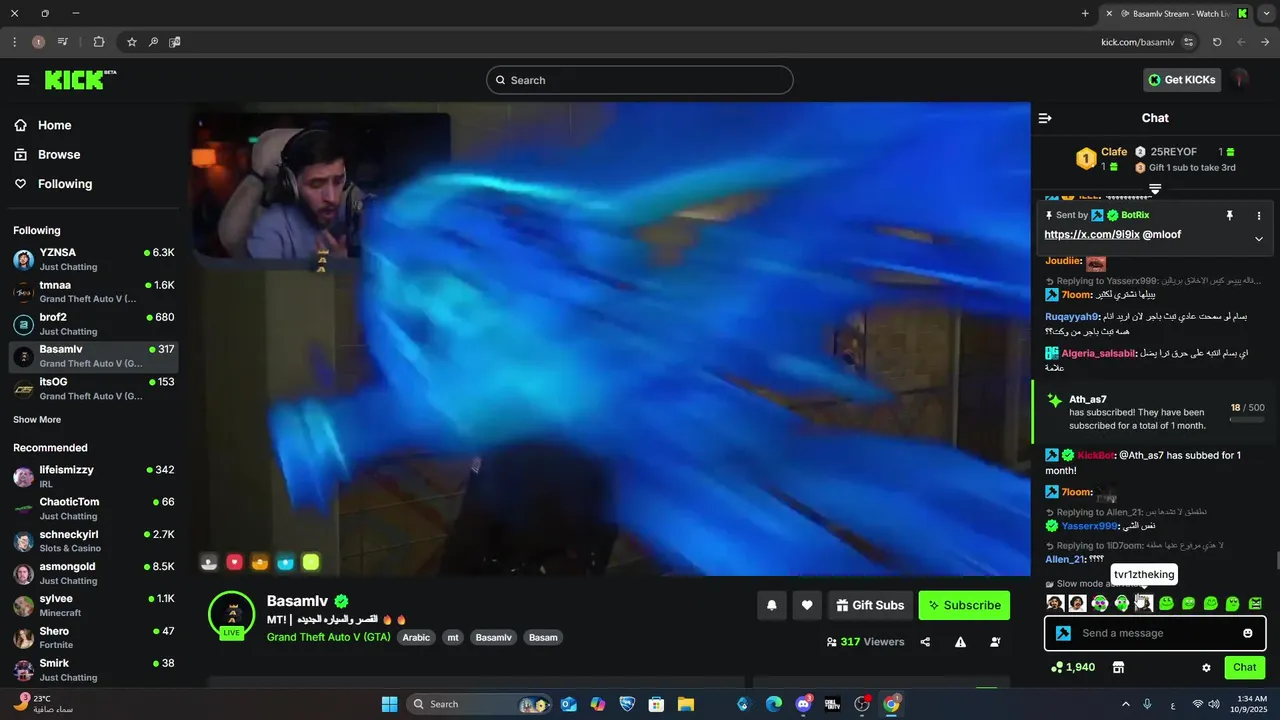Show hidden system tray icons
The height and width of the screenshot is (720, 1280).
click(x=1126, y=704)
